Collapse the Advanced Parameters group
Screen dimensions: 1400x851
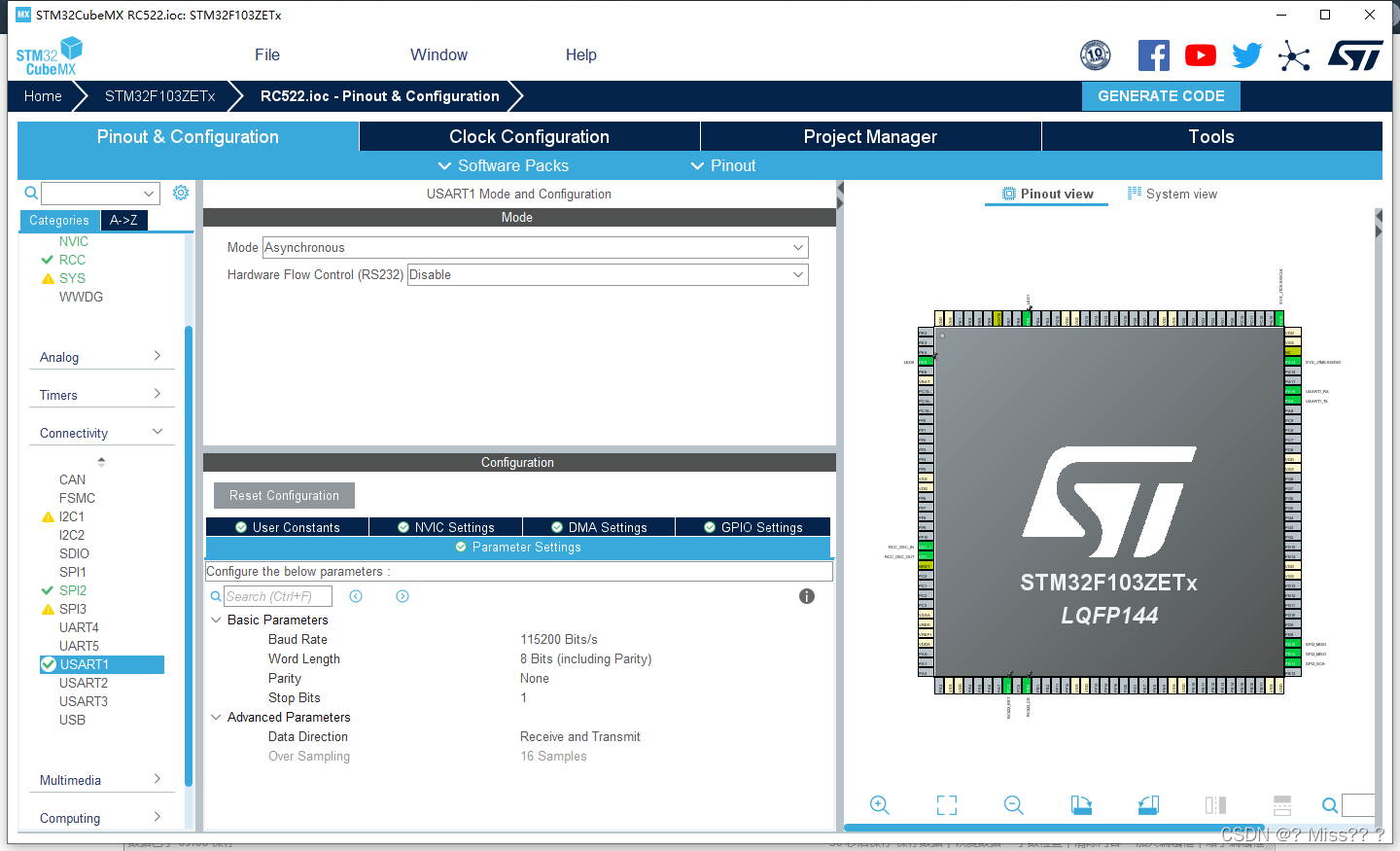click(216, 717)
